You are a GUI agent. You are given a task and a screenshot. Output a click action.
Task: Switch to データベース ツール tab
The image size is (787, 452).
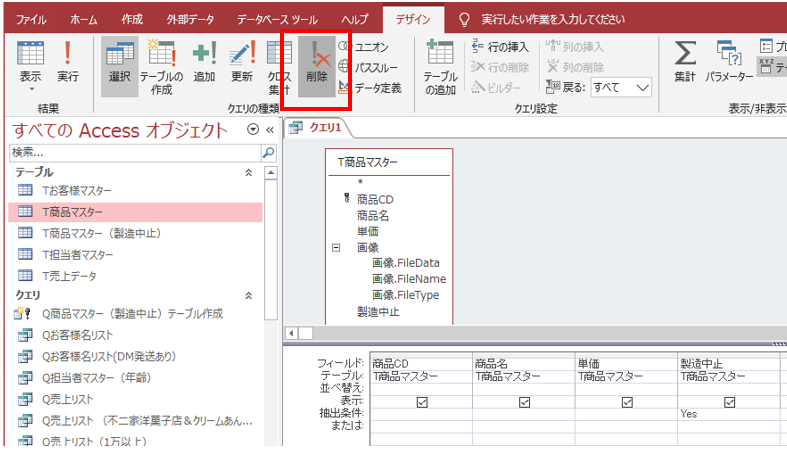click(x=277, y=20)
